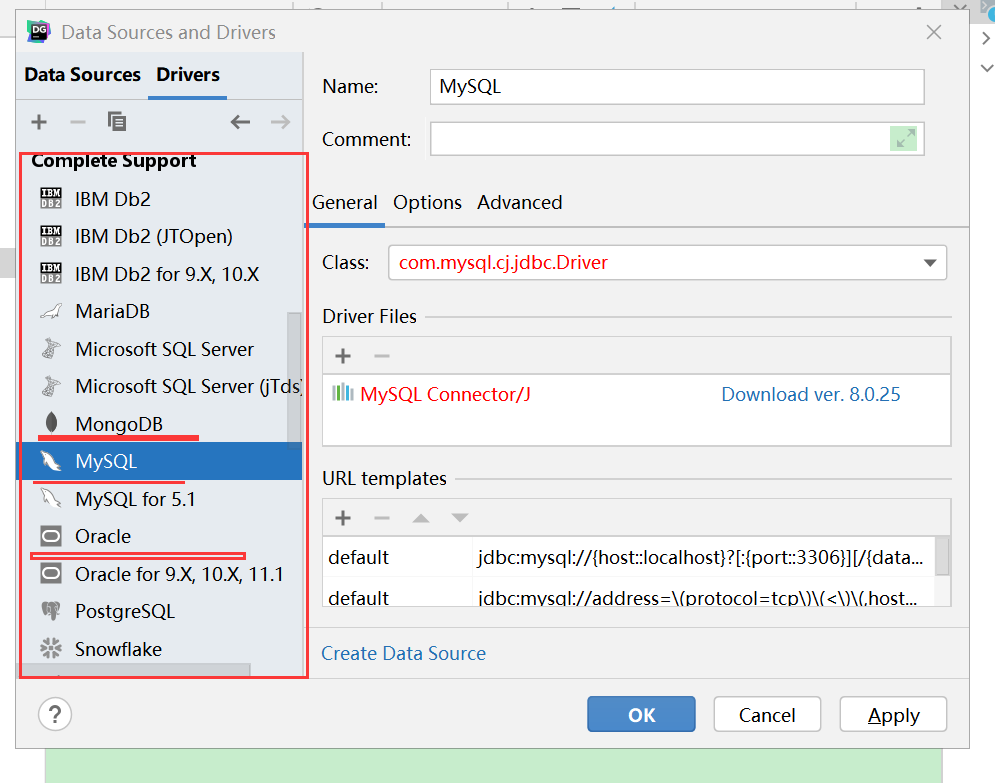Add a new driver with the plus icon
Viewport: 995px width, 783px height.
click(x=38, y=121)
